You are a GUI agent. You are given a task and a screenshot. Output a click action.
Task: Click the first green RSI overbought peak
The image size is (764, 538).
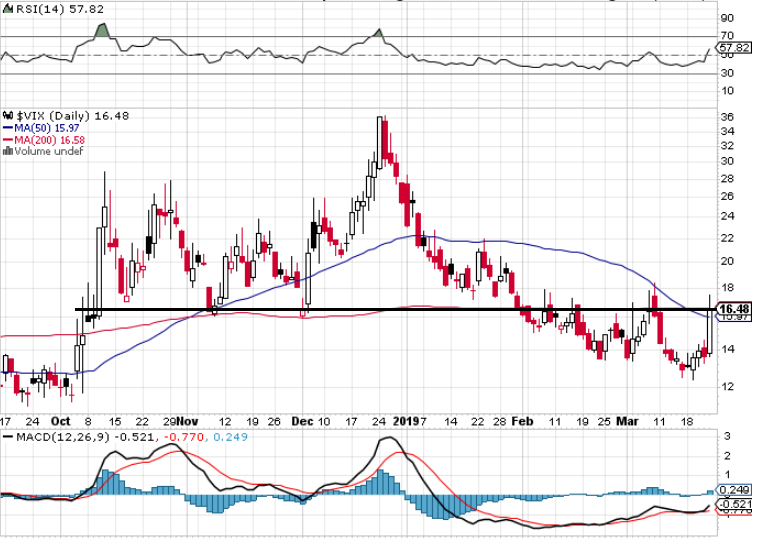(101, 30)
